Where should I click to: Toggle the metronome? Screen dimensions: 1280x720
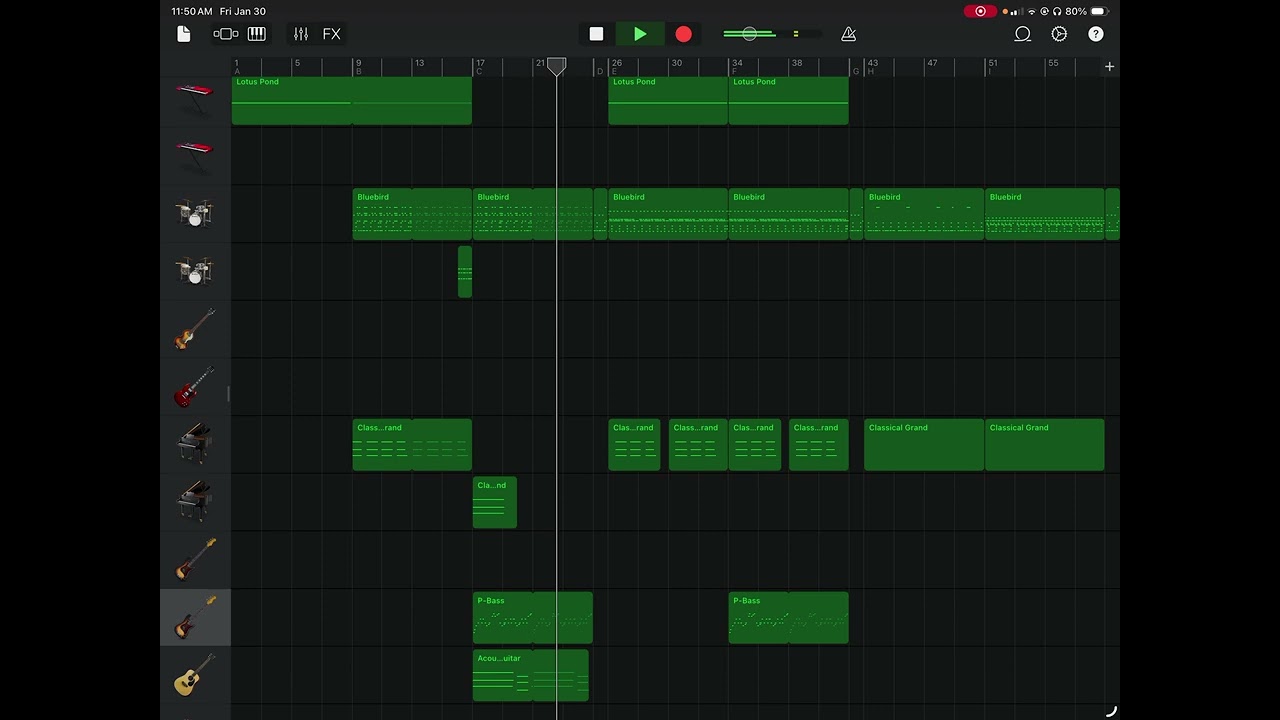click(x=848, y=34)
